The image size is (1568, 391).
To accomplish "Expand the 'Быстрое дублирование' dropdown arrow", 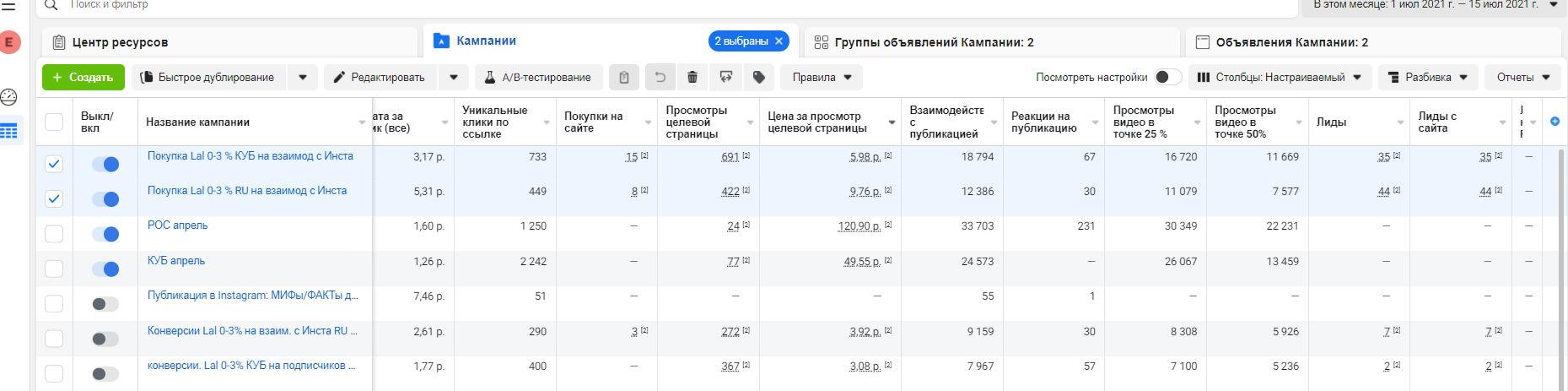I will pyautogui.click(x=303, y=78).
